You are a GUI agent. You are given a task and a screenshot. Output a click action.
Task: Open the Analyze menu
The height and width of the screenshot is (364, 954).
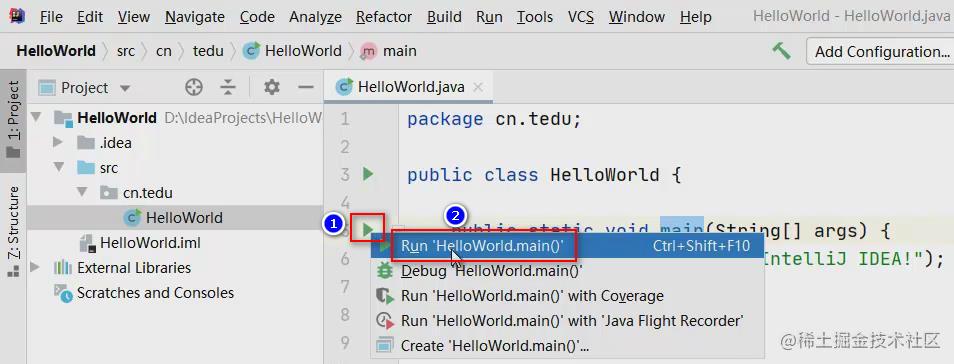[x=315, y=16]
